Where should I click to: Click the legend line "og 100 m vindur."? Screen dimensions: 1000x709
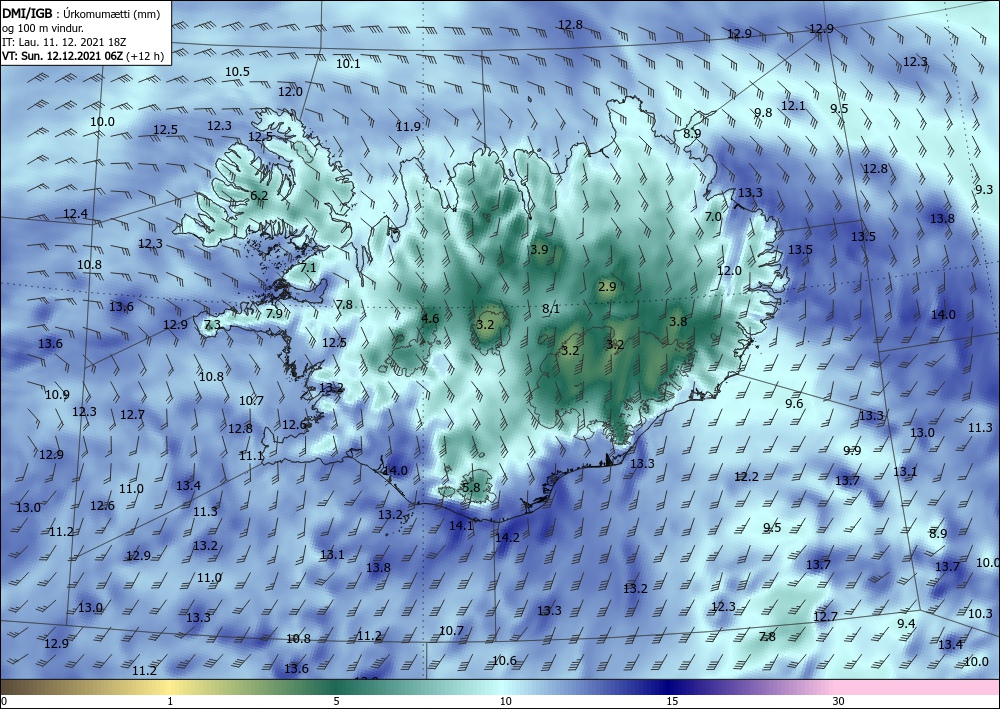point(43,28)
